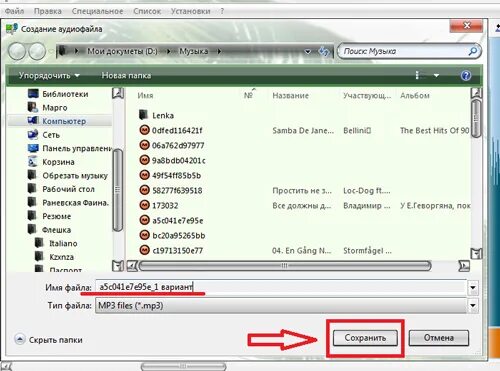500x371 pixels.
Task: Click the 49f54ff85b5b file icon
Action: 144,175
